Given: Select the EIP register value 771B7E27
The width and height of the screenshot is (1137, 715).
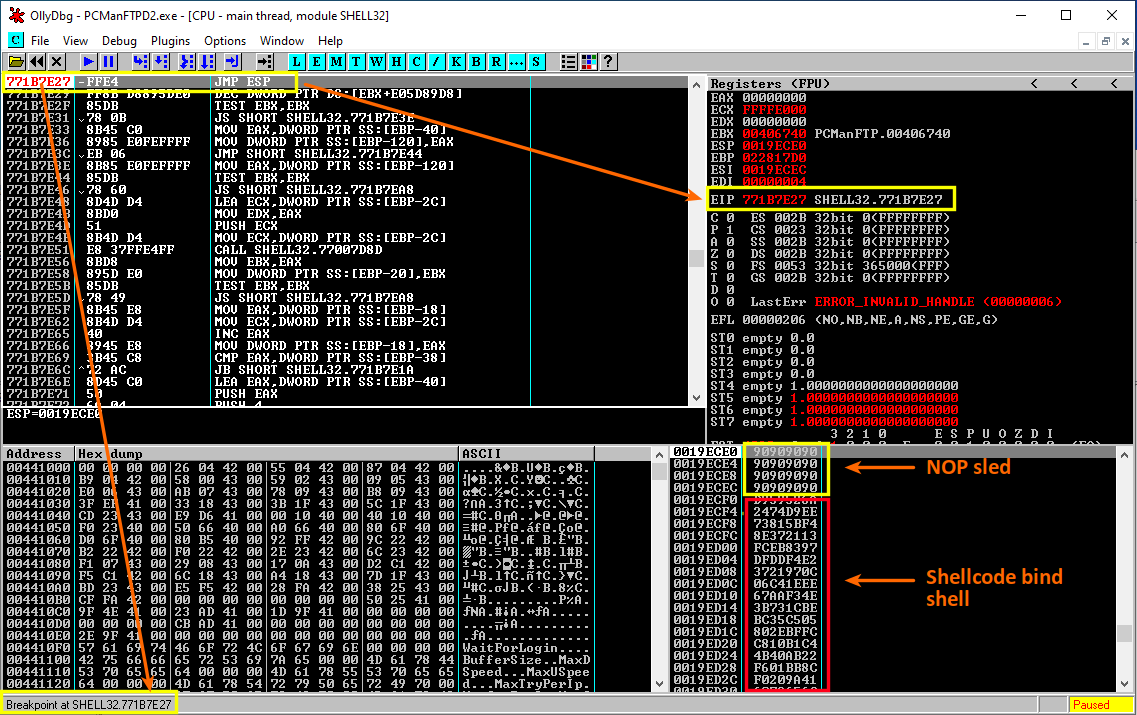Looking at the screenshot, I should 774,199.
